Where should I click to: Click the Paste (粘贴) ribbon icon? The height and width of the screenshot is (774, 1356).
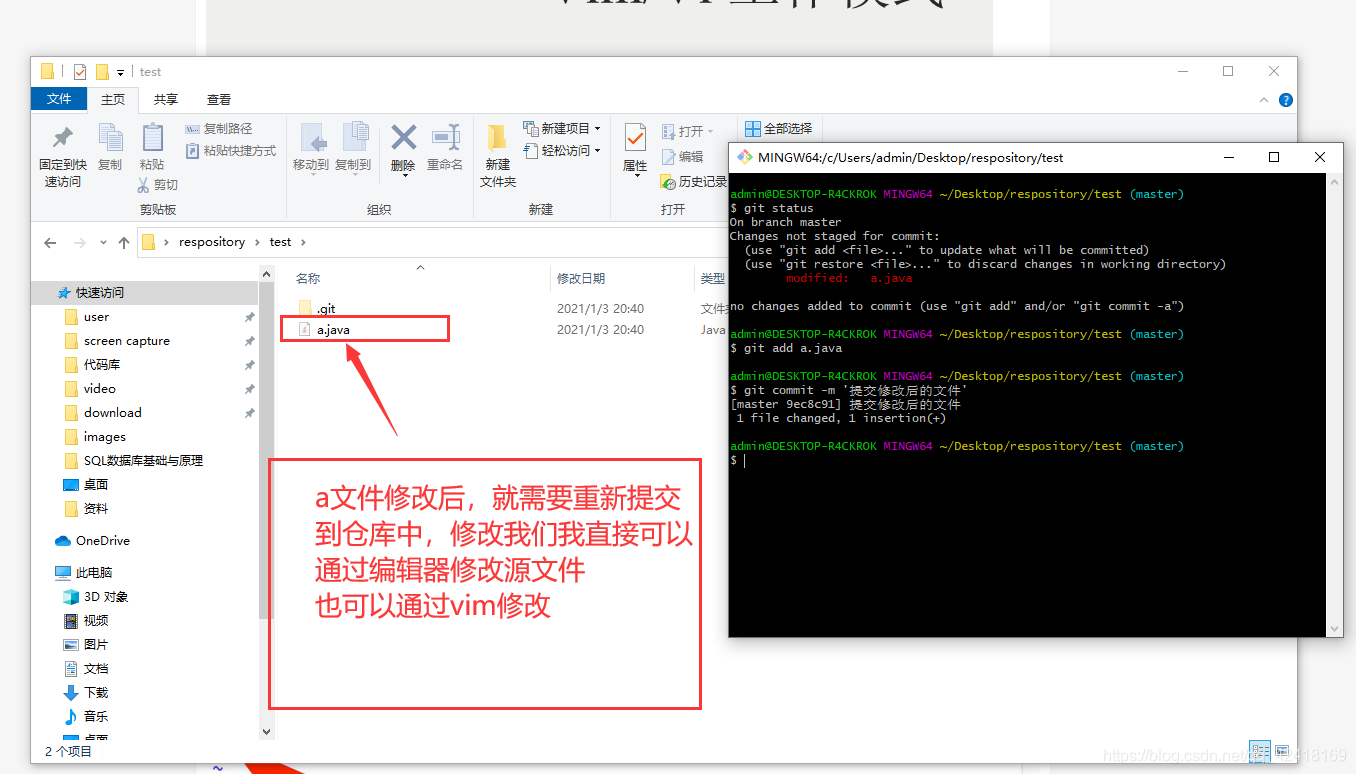click(152, 138)
